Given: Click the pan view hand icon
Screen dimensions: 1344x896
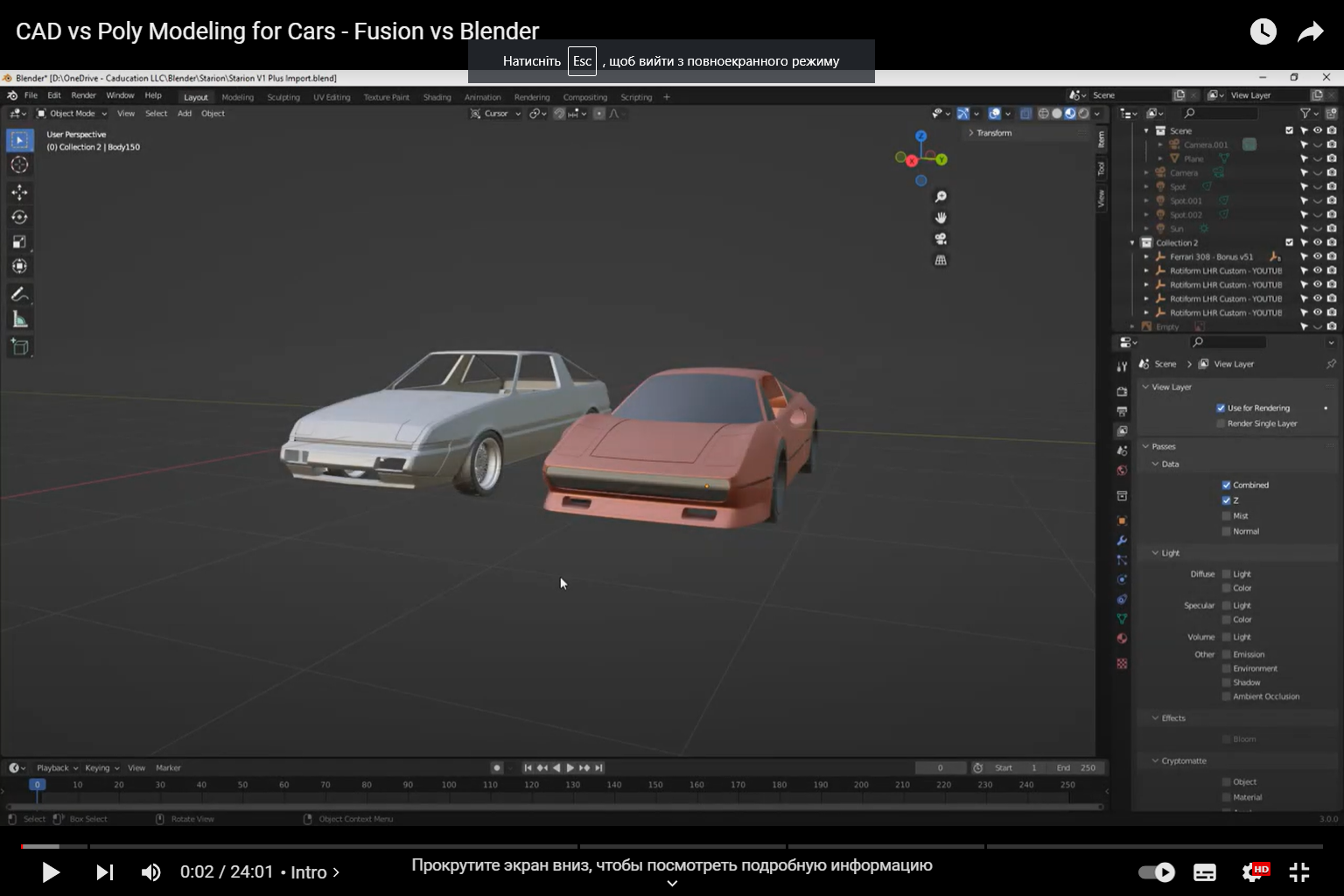Looking at the screenshot, I should pyautogui.click(x=941, y=218).
